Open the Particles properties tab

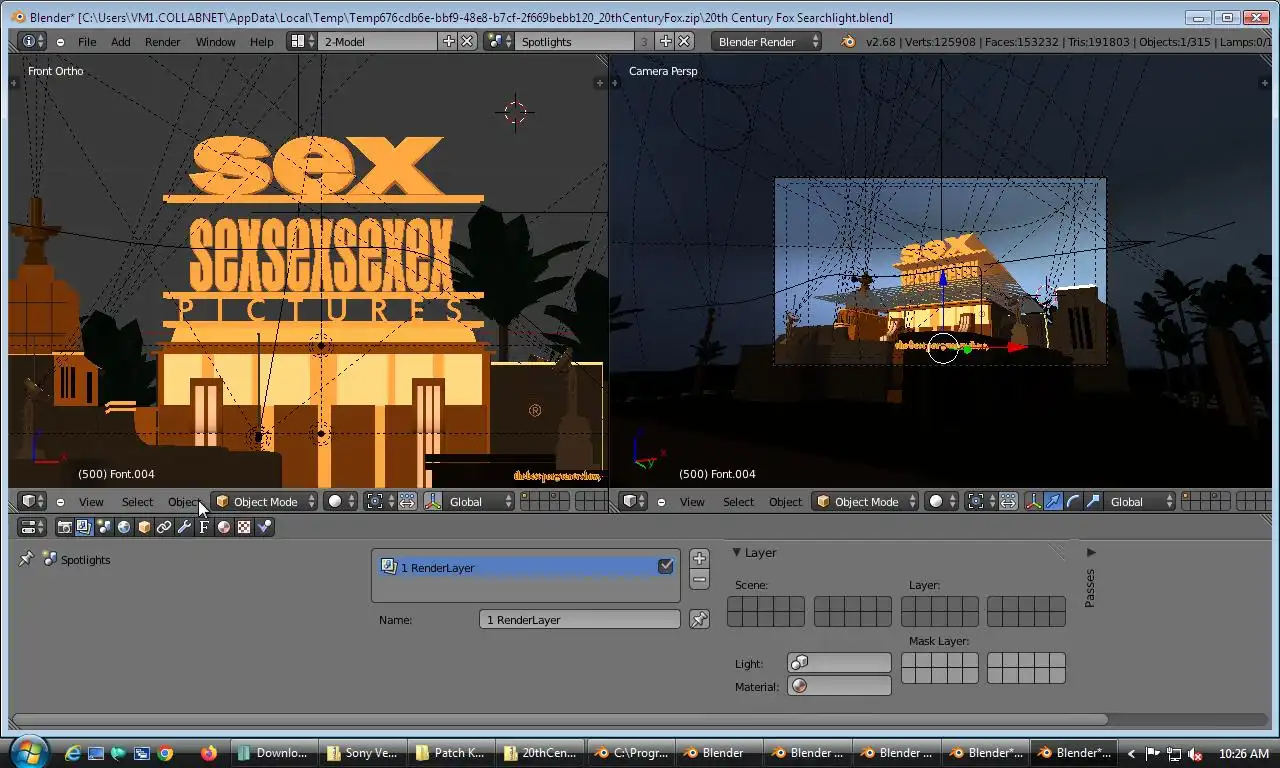[x=264, y=527]
